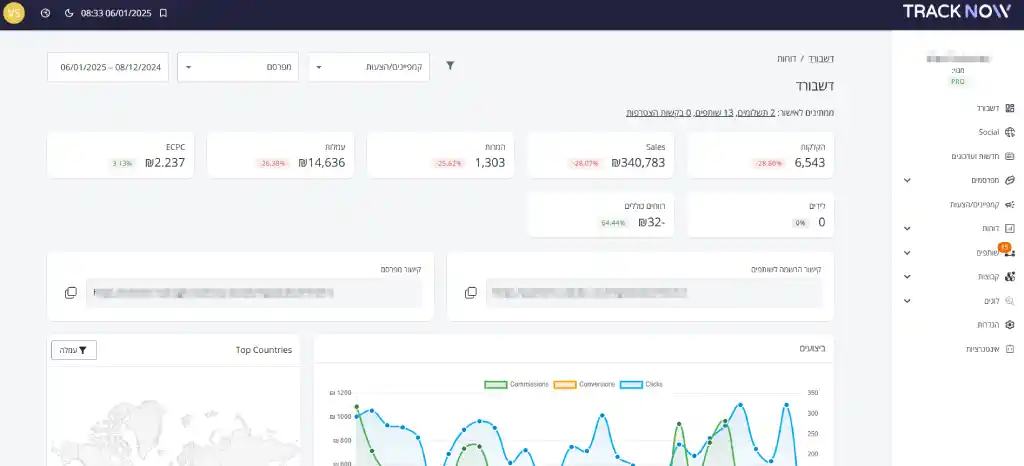Click the VS user avatar
1024x466 pixels.
pos(14,13)
